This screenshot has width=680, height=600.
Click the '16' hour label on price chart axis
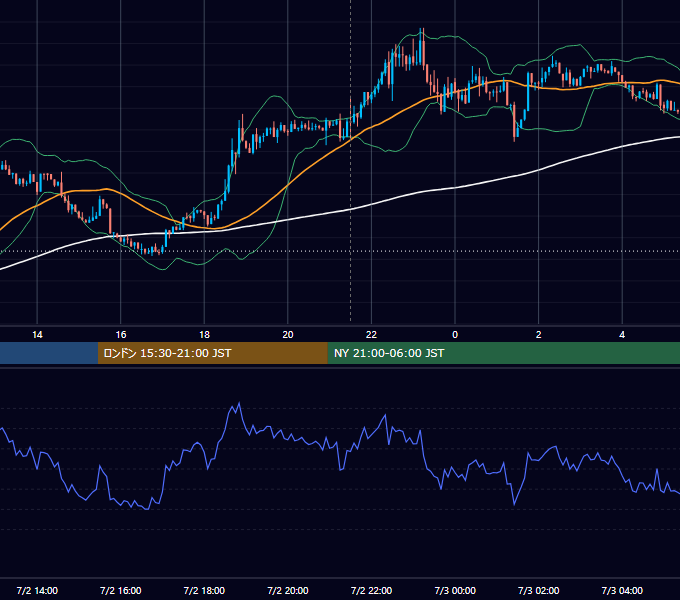(x=121, y=335)
